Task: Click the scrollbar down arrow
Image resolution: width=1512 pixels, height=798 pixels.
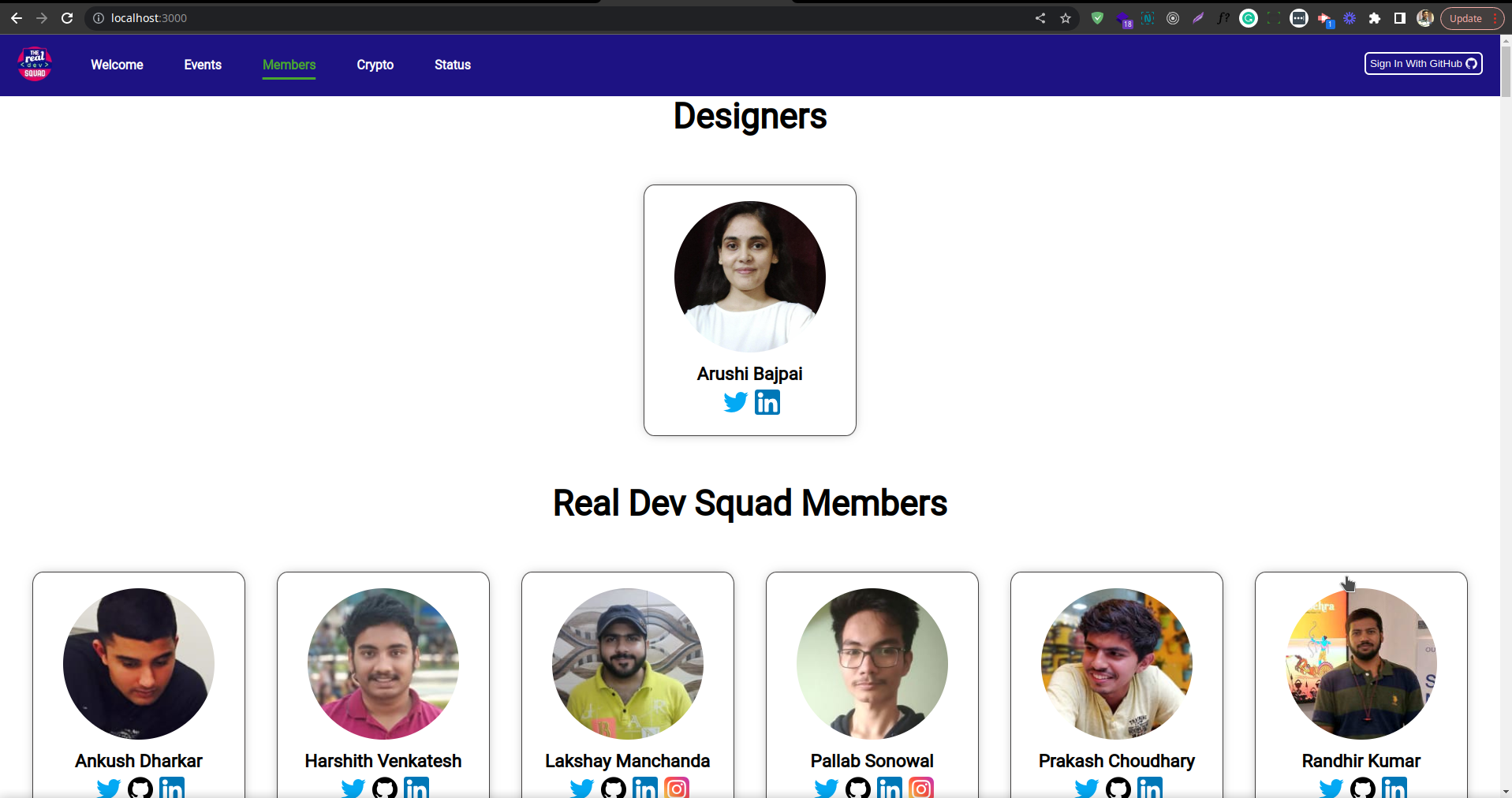Action: pos(1506,792)
